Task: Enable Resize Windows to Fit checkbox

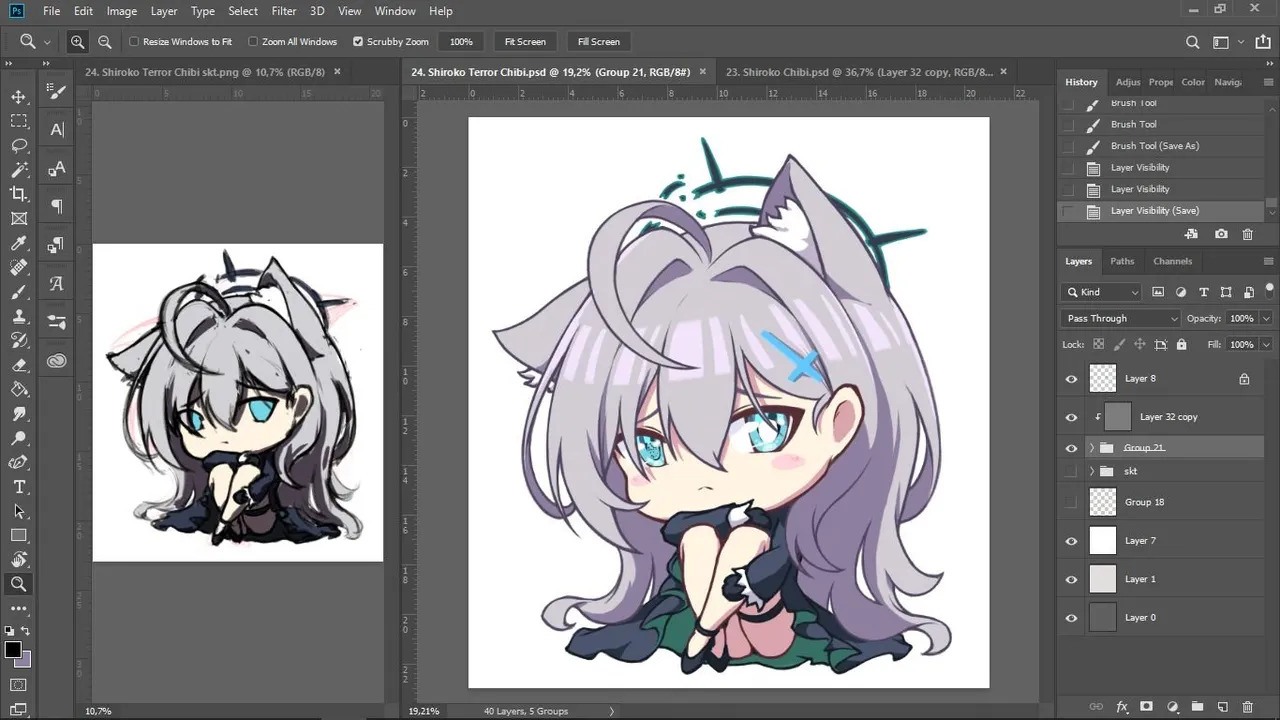Action: point(134,42)
